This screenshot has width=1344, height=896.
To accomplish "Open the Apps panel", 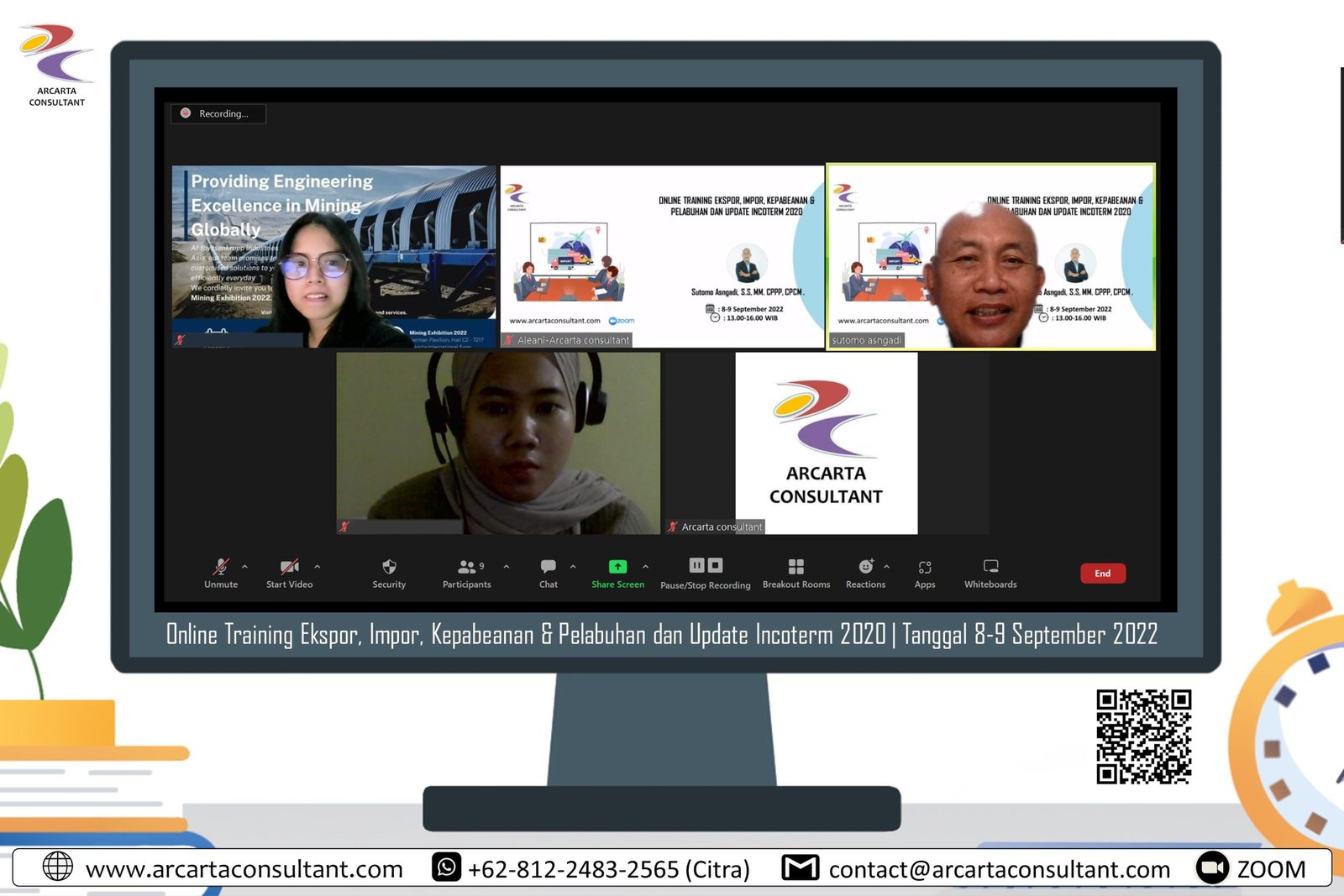I will tap(924, 568).
